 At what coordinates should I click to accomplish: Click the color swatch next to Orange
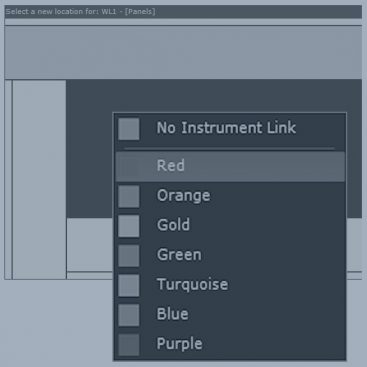(129, 197)
